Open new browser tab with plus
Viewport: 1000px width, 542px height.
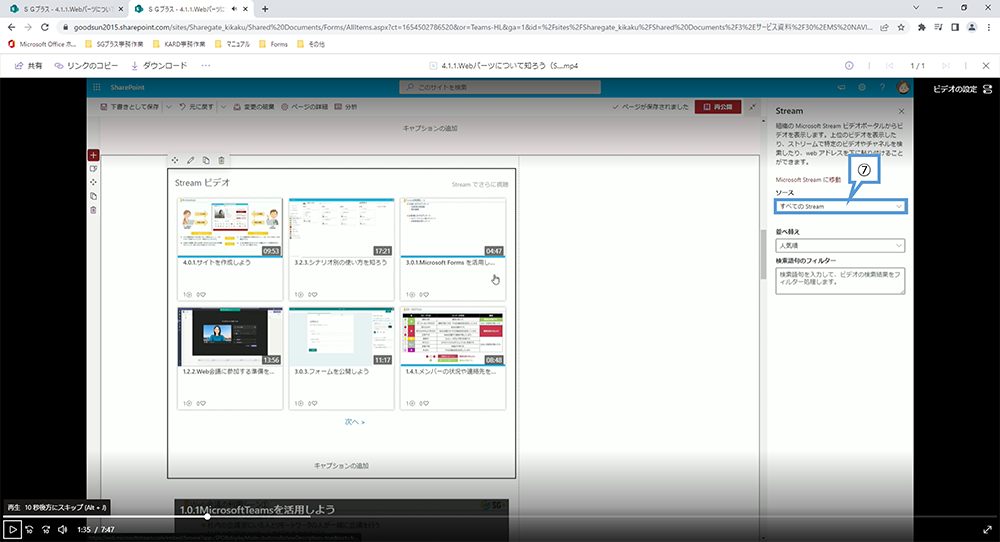(x=265, y=9)
